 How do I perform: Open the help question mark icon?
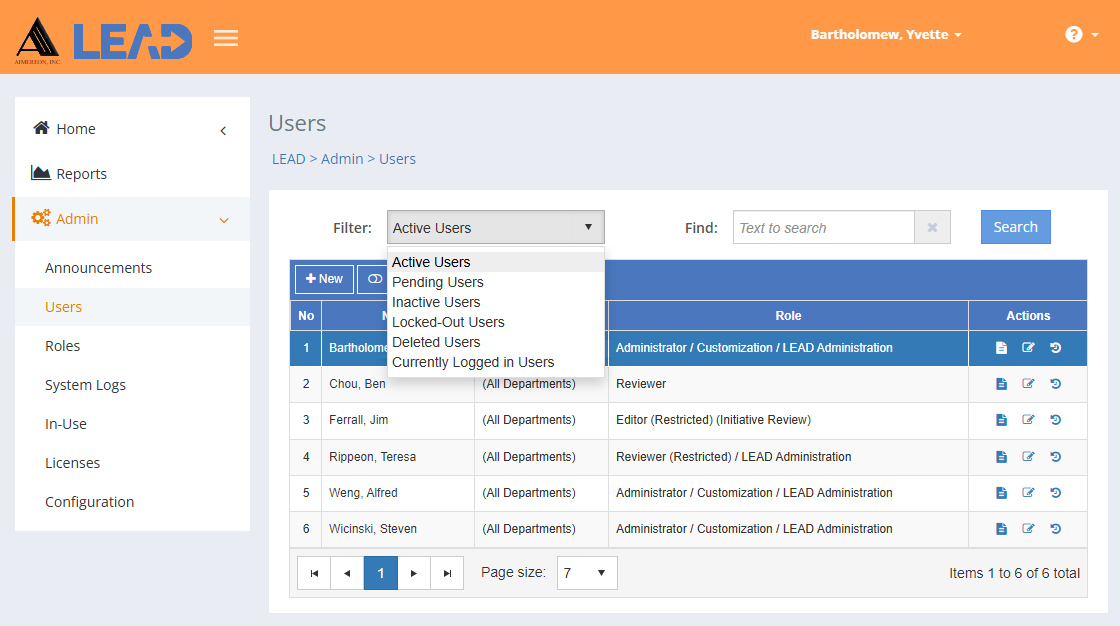[x=1072, y=33]
